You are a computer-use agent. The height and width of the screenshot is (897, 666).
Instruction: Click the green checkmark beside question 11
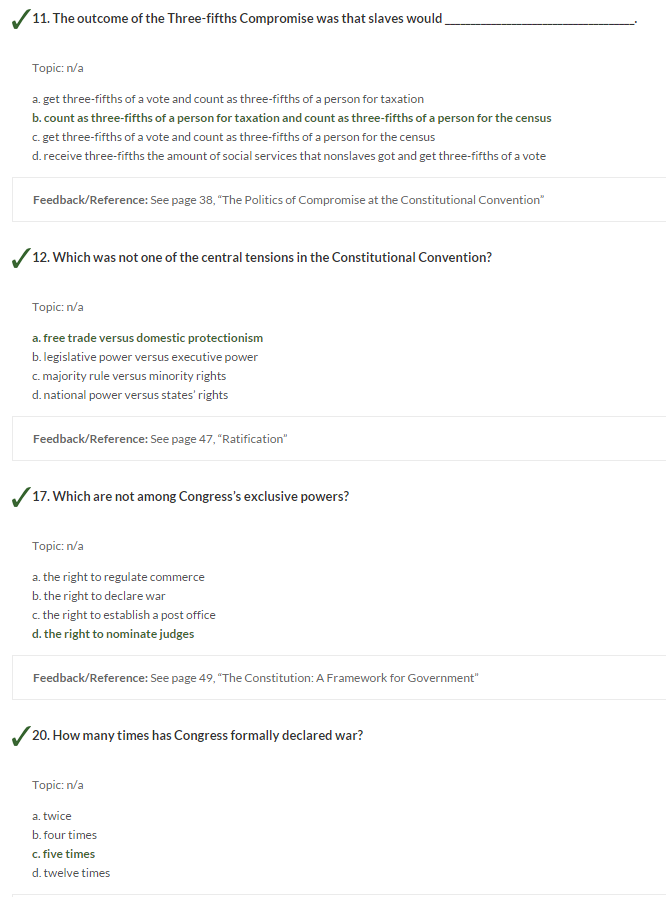point(21,19)
